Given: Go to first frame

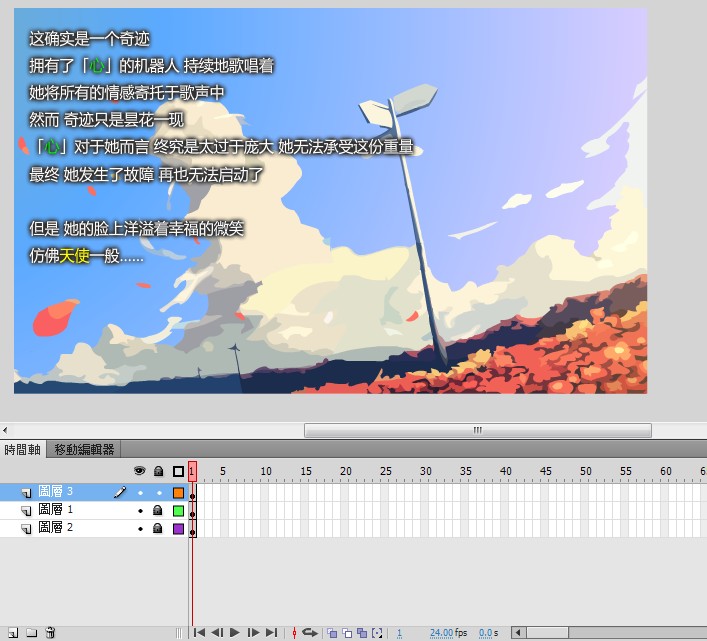Looking at the screenshot, I should click(x=199, y=633).
